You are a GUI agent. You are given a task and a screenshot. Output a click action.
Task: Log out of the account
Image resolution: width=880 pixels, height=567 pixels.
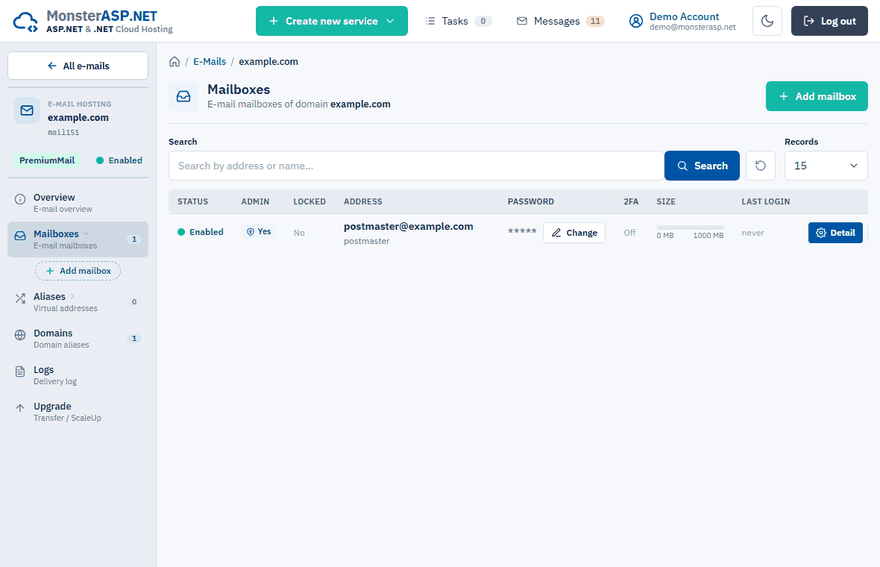click(829, 21)
